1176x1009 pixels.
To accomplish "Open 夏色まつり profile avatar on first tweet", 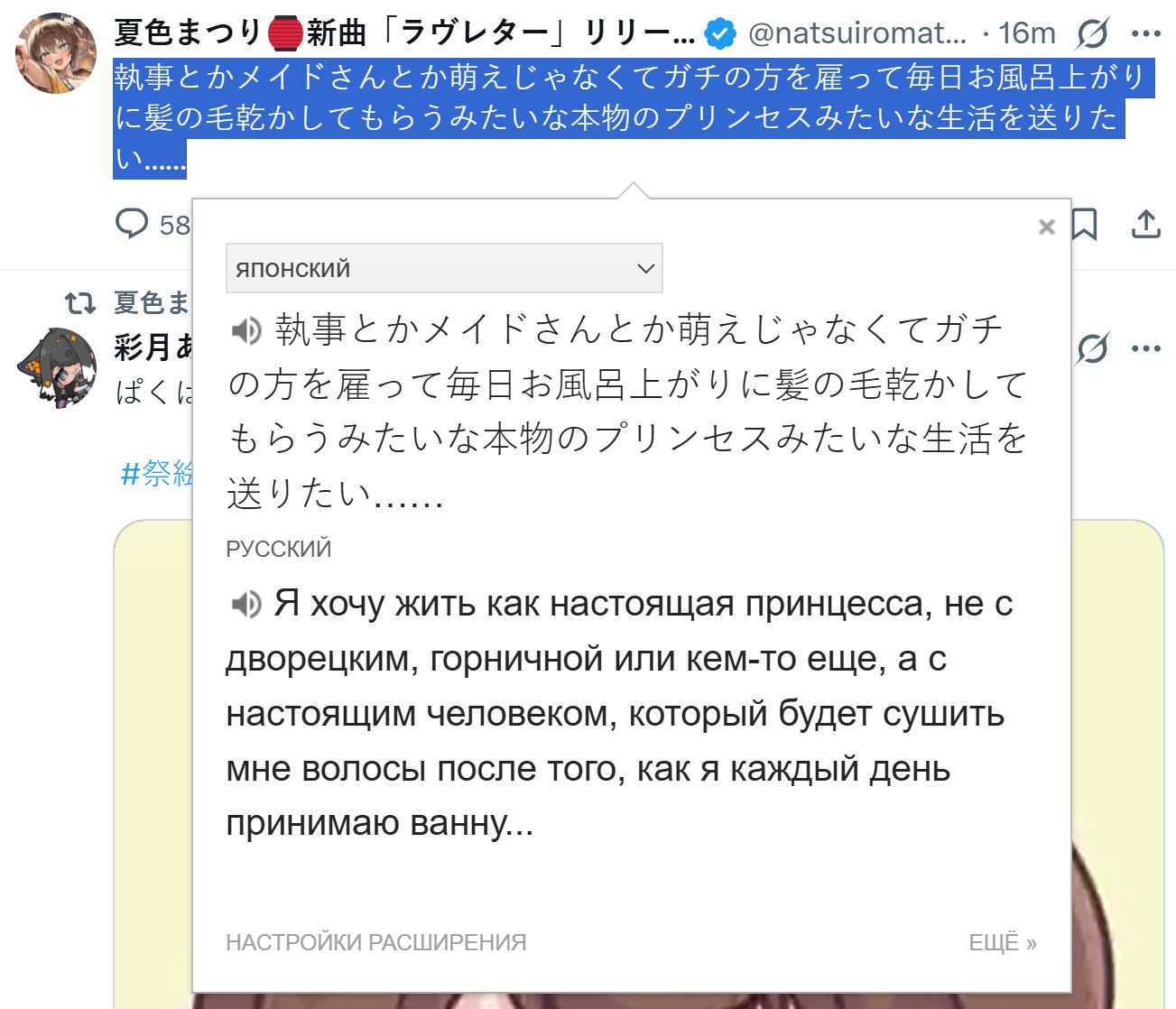I will pos(56,53).
